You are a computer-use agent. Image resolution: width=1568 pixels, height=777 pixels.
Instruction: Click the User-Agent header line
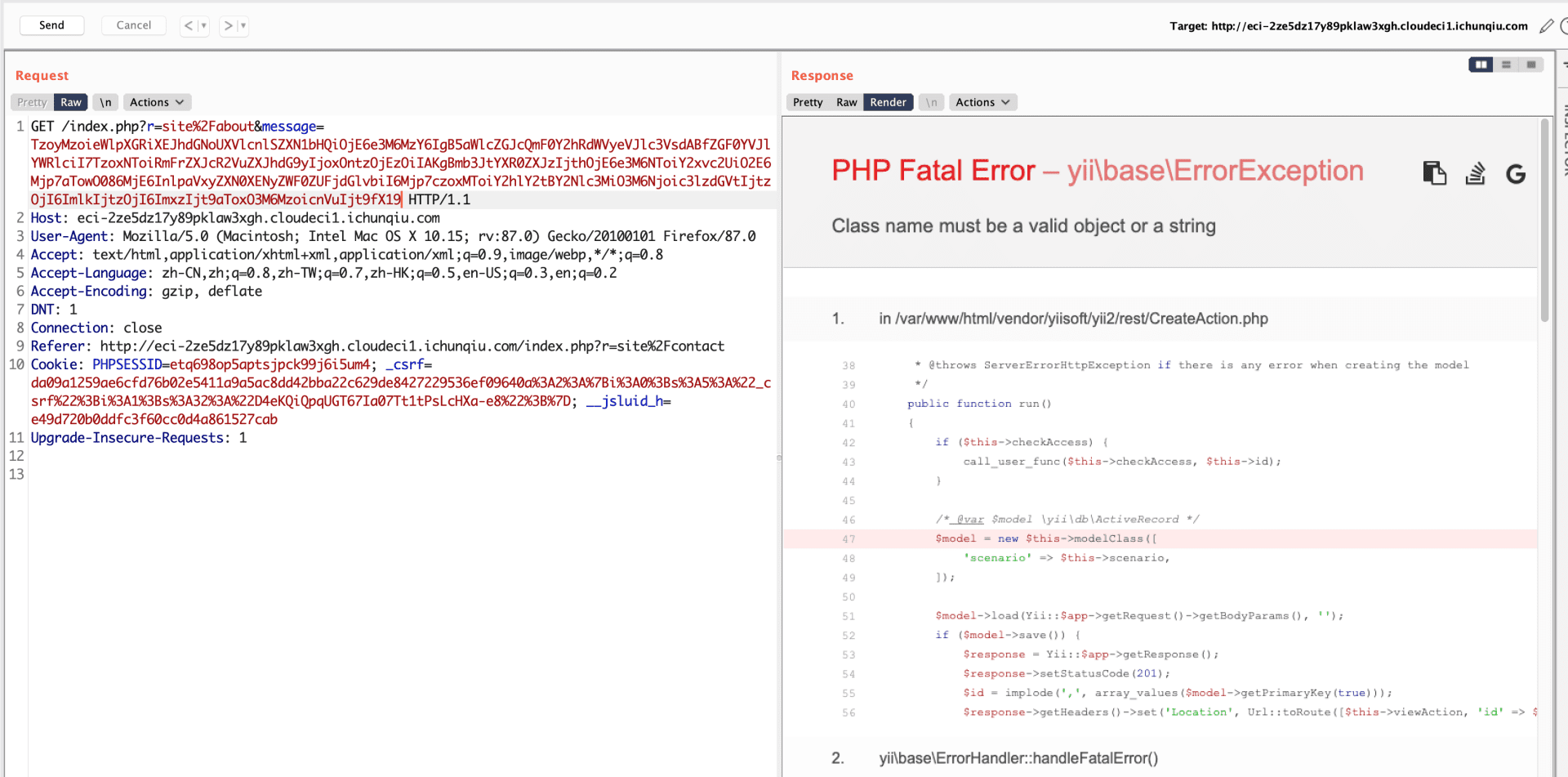coord(393,236)
